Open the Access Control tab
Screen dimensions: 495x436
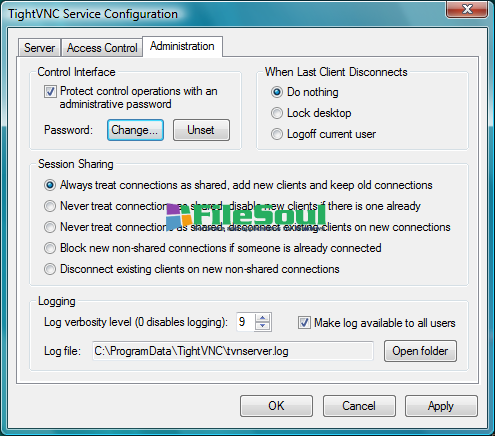coord(102,48)
